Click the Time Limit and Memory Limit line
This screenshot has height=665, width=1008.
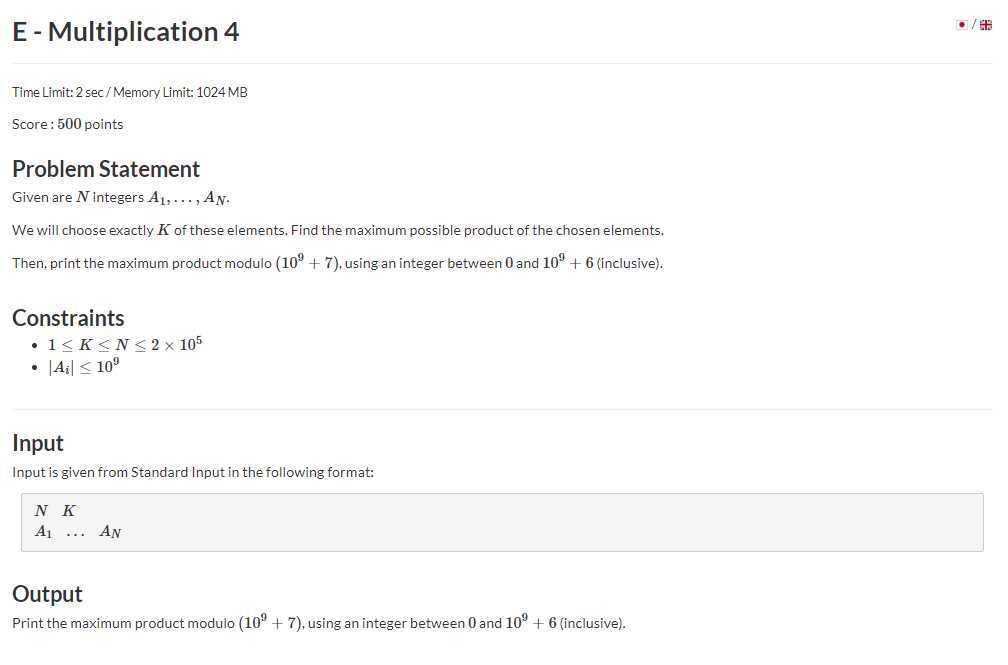pyautogui.click(x=129, y=92)
